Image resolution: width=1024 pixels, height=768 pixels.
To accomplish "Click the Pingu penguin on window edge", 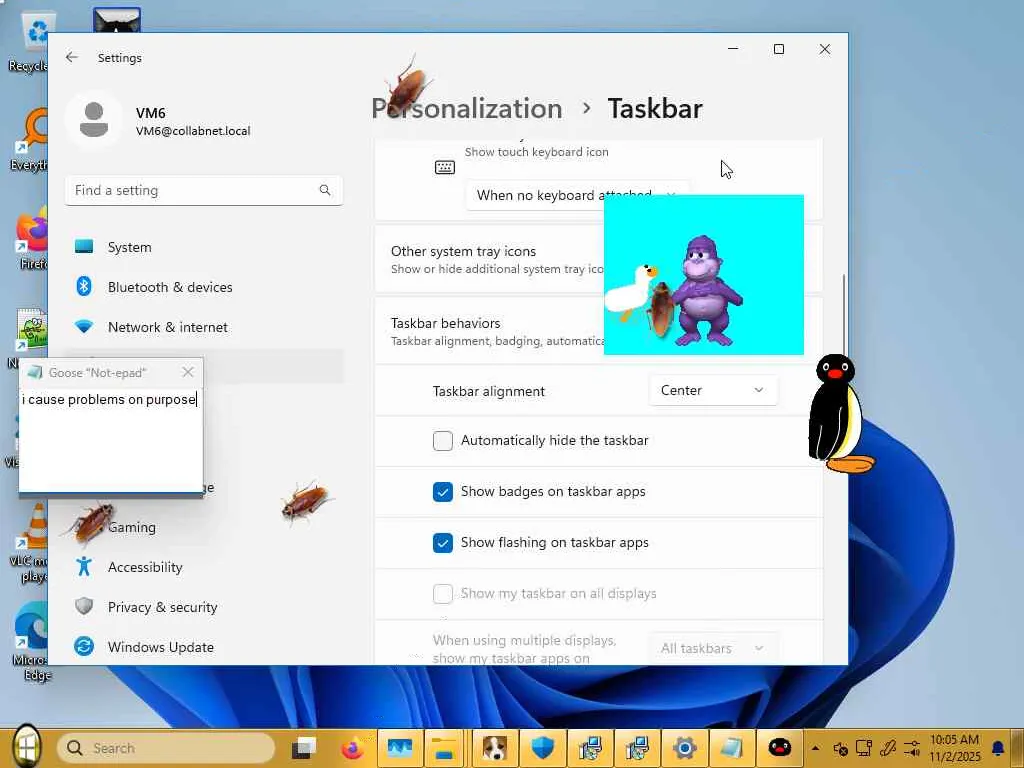I will pyautogui.click(x=839, y=413).
